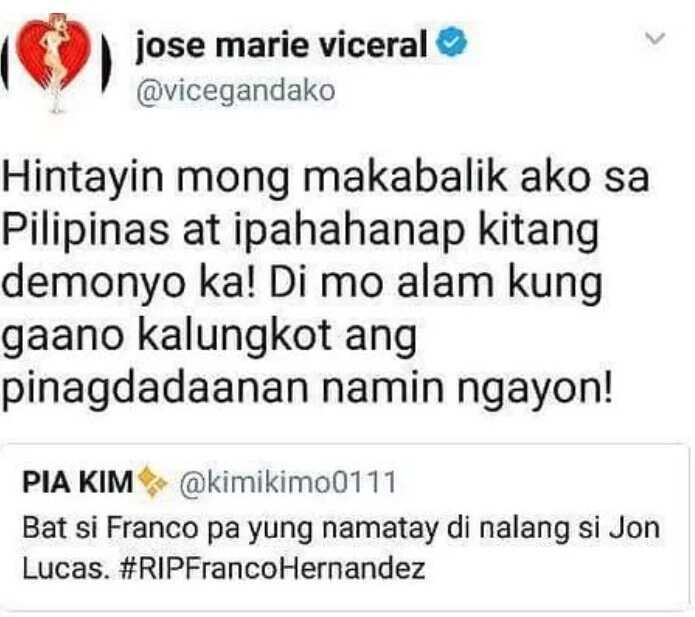695x617 pixels.
Task: Click the word Lucas. in quoted tweet
Action: tap(66, 569)
